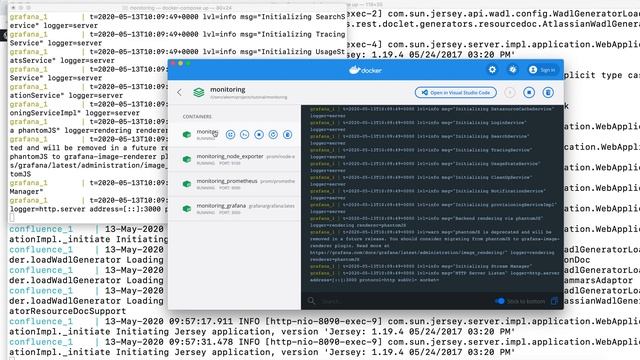The image size is (640, 360).
Task: Select monitoring_prometheus container
Action: click(234, 184)
